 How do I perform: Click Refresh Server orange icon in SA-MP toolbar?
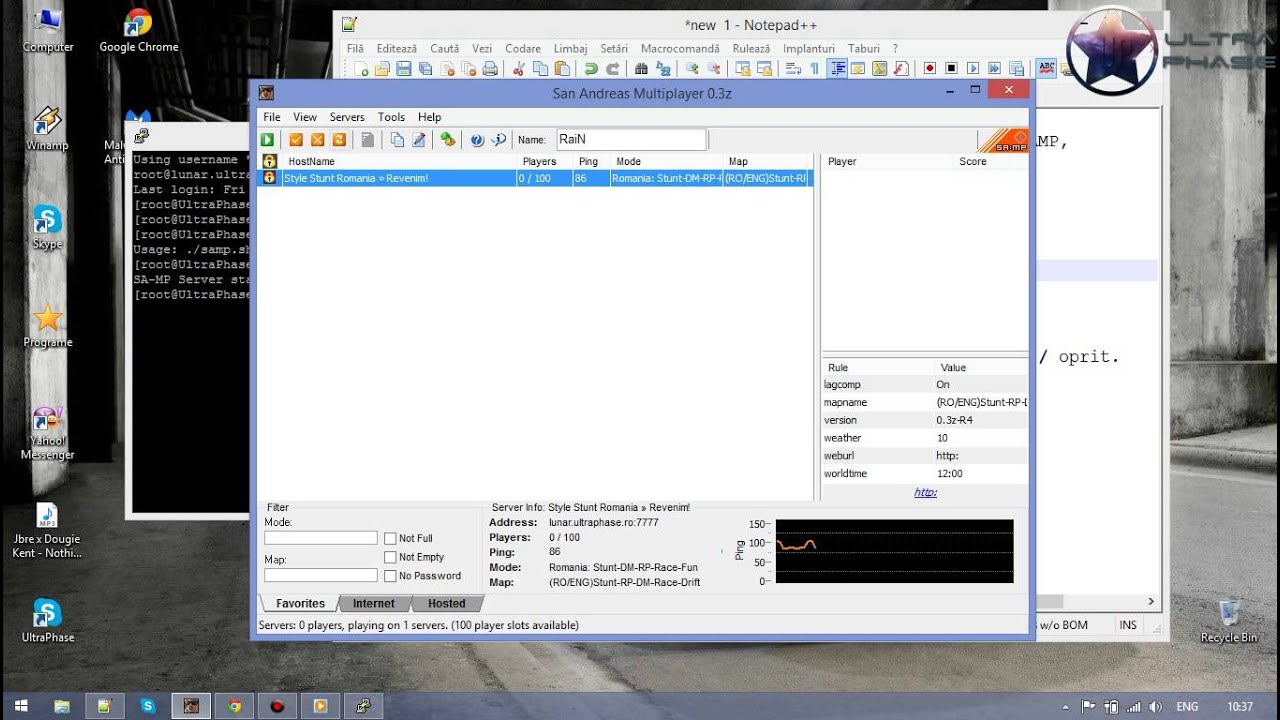[x=339, y=140]
